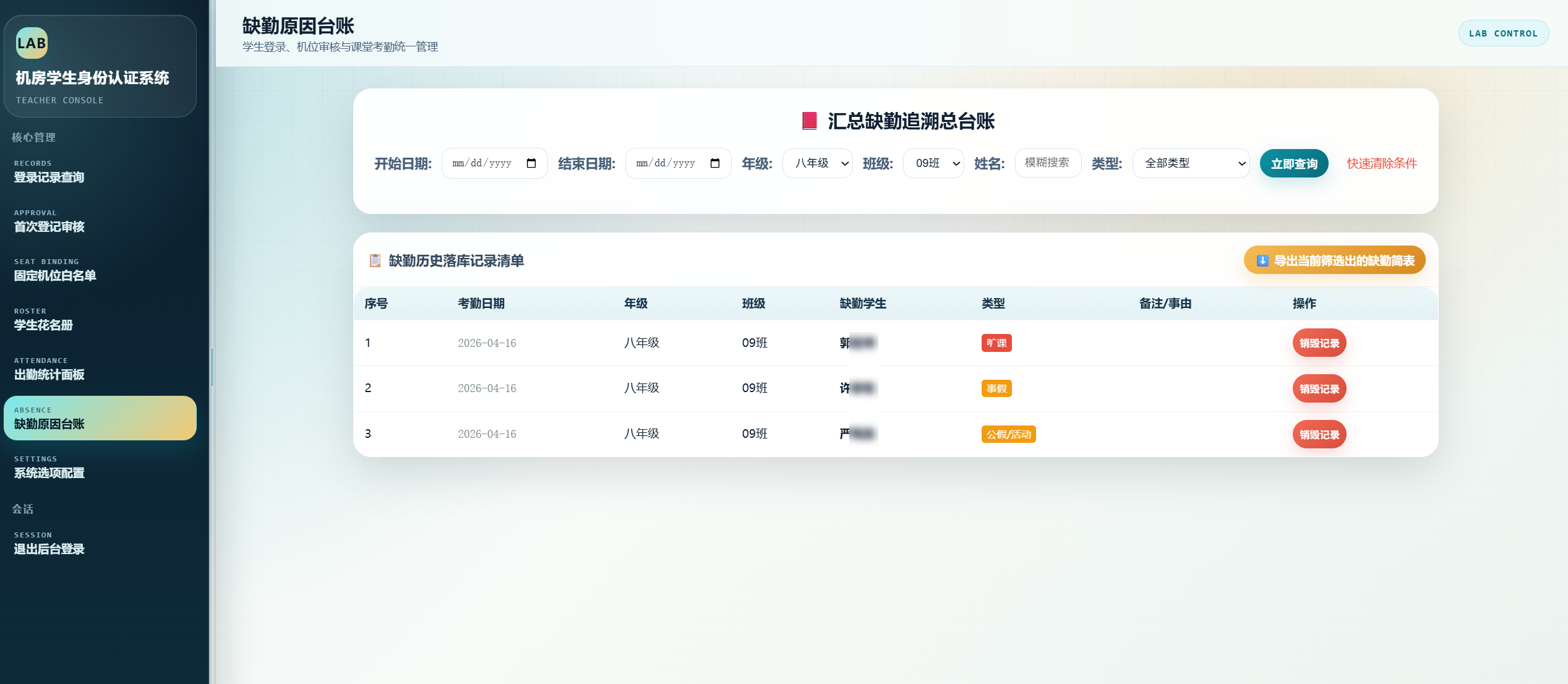Open 登录记录查询 in sidebar
Screen dimensions: 1568x684
coord(100,172)
